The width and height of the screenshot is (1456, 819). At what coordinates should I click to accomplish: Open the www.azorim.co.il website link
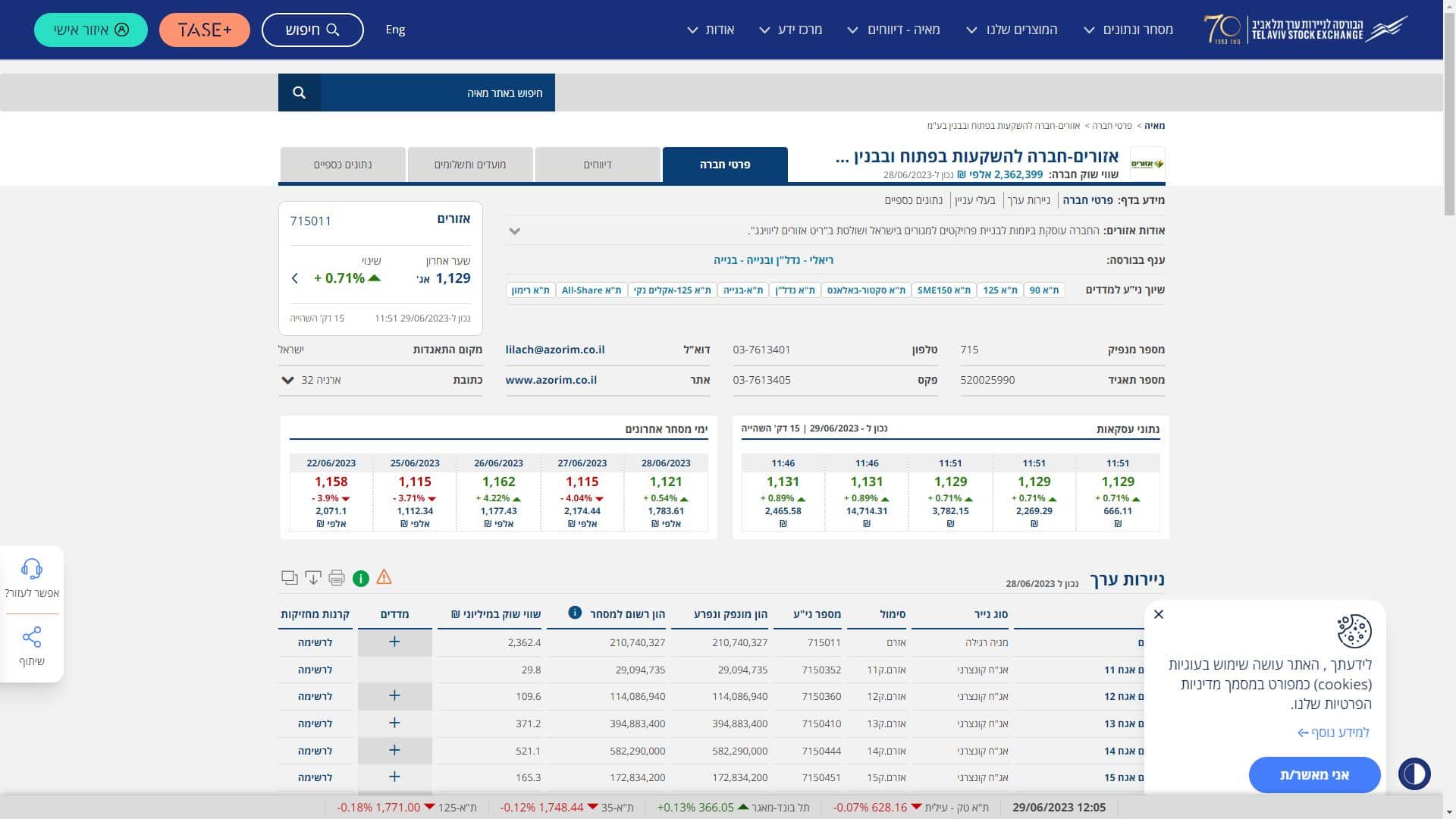tap(551, 380)
